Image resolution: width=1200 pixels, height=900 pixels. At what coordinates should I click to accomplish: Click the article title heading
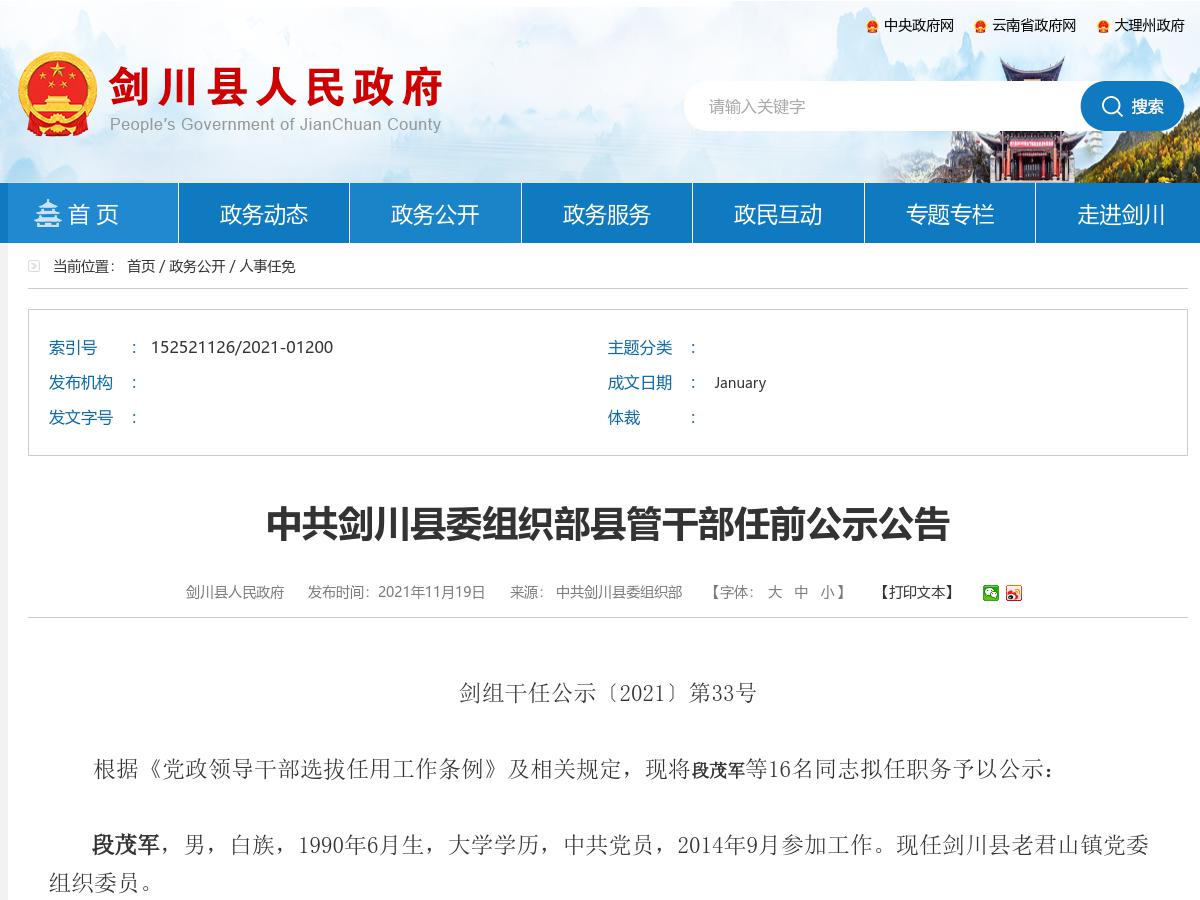coord(608,524)
